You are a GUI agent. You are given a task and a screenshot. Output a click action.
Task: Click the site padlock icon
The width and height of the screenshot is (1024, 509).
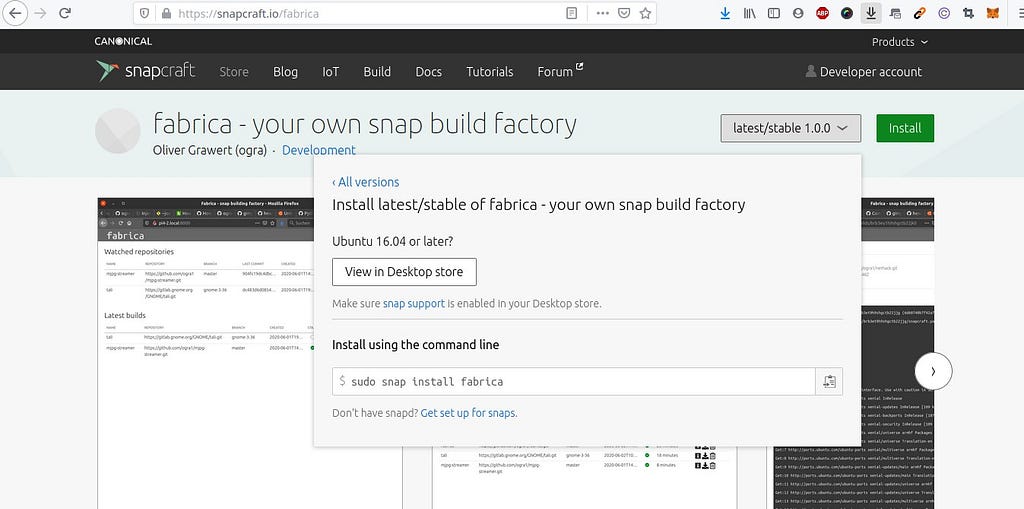165,13
